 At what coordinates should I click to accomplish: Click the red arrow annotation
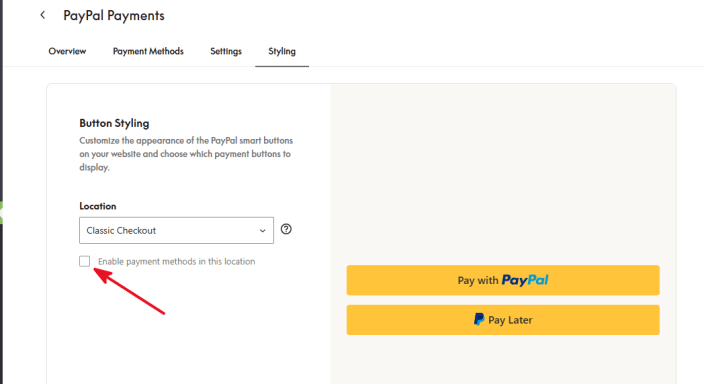coord(129,291)
